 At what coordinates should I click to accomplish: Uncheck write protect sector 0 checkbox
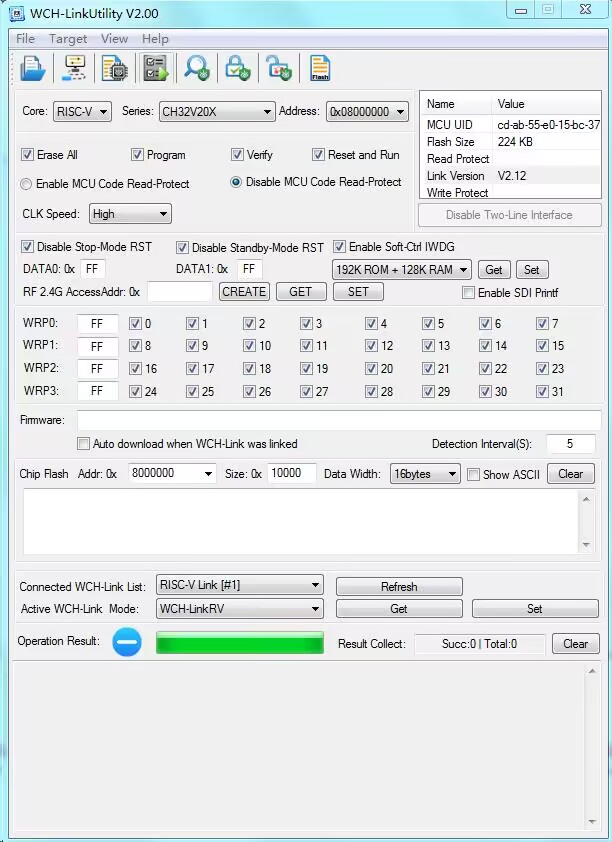(x=135, y=323)
